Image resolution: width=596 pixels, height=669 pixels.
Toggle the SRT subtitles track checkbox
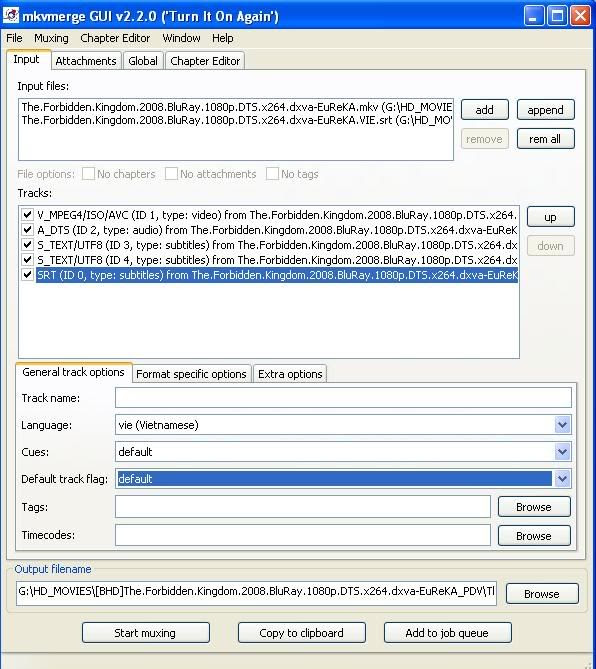pos(28,275)
